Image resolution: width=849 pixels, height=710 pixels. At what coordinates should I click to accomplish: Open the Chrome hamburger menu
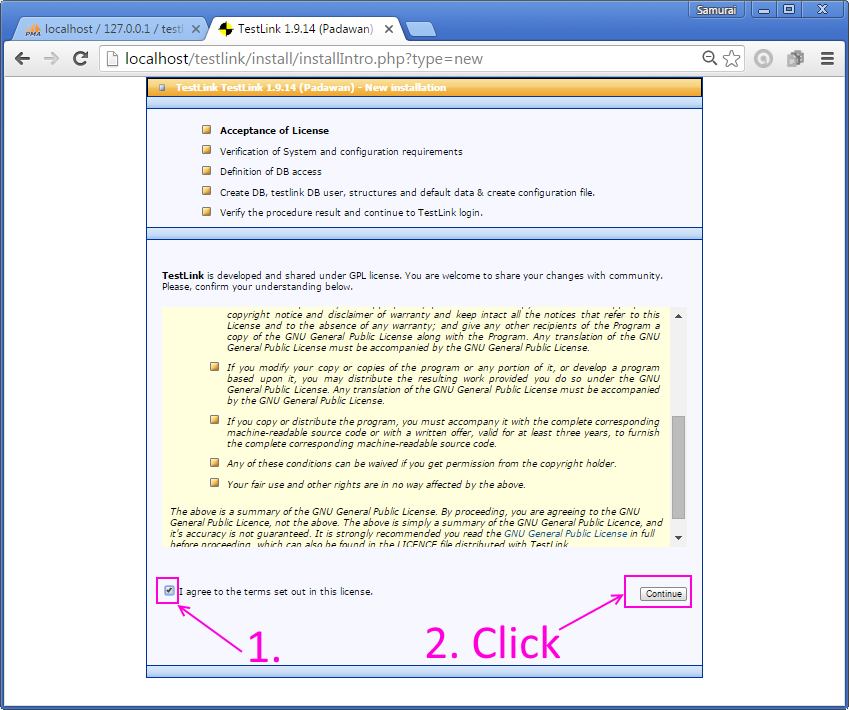click(x=827, y=58)
